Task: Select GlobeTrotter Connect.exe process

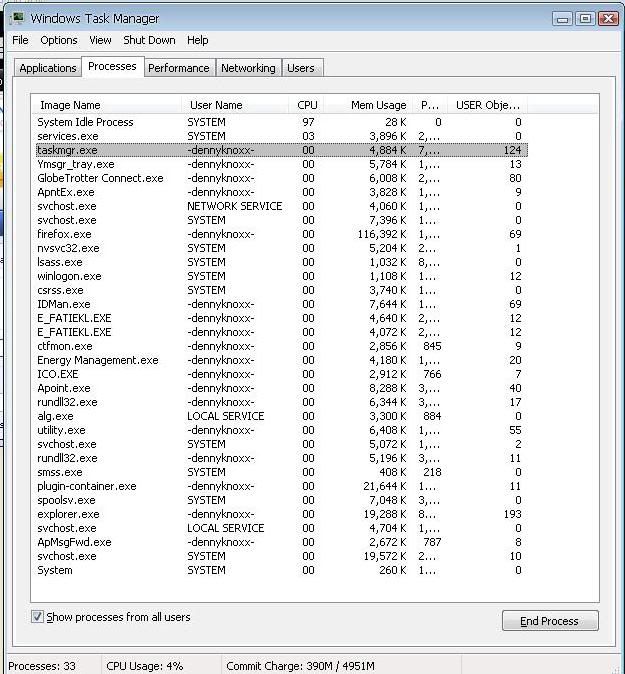Action: coord(282,178)
